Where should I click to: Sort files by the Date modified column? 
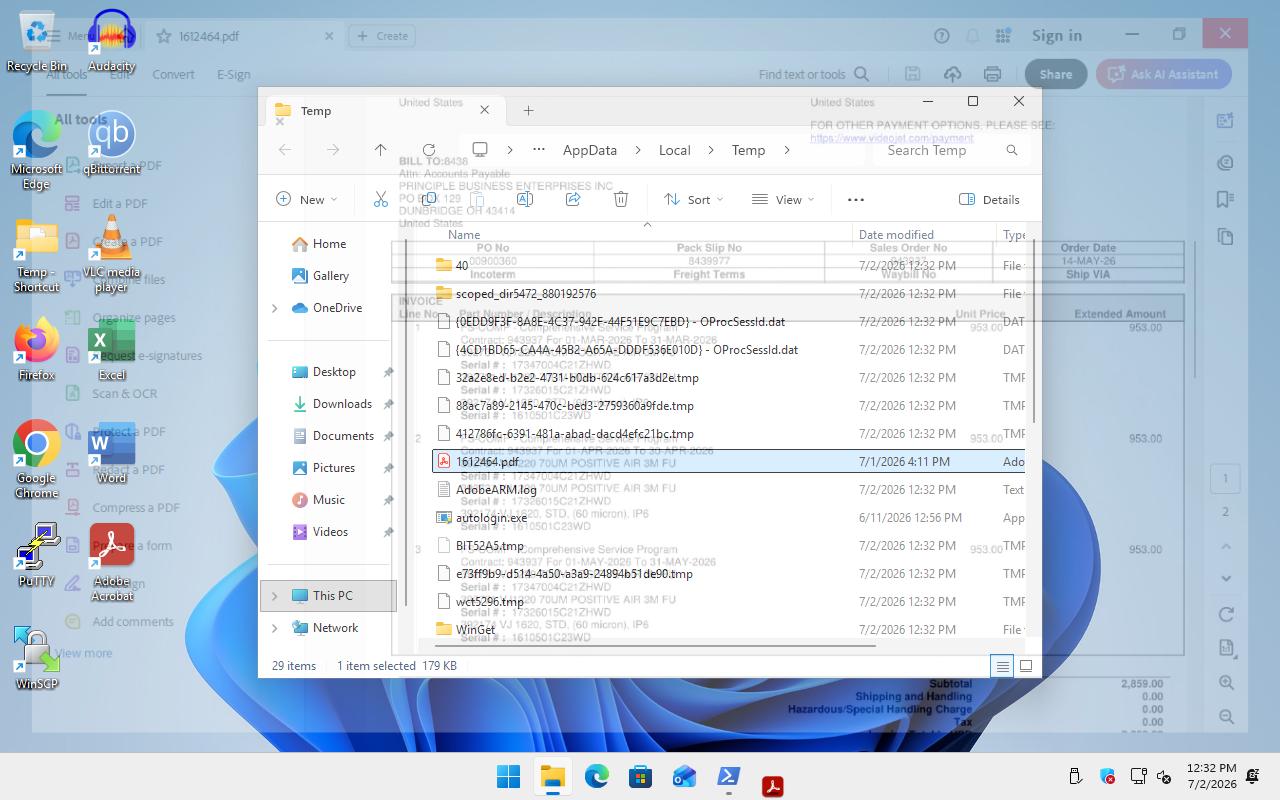pyautogui.click(x=896, y=235)
